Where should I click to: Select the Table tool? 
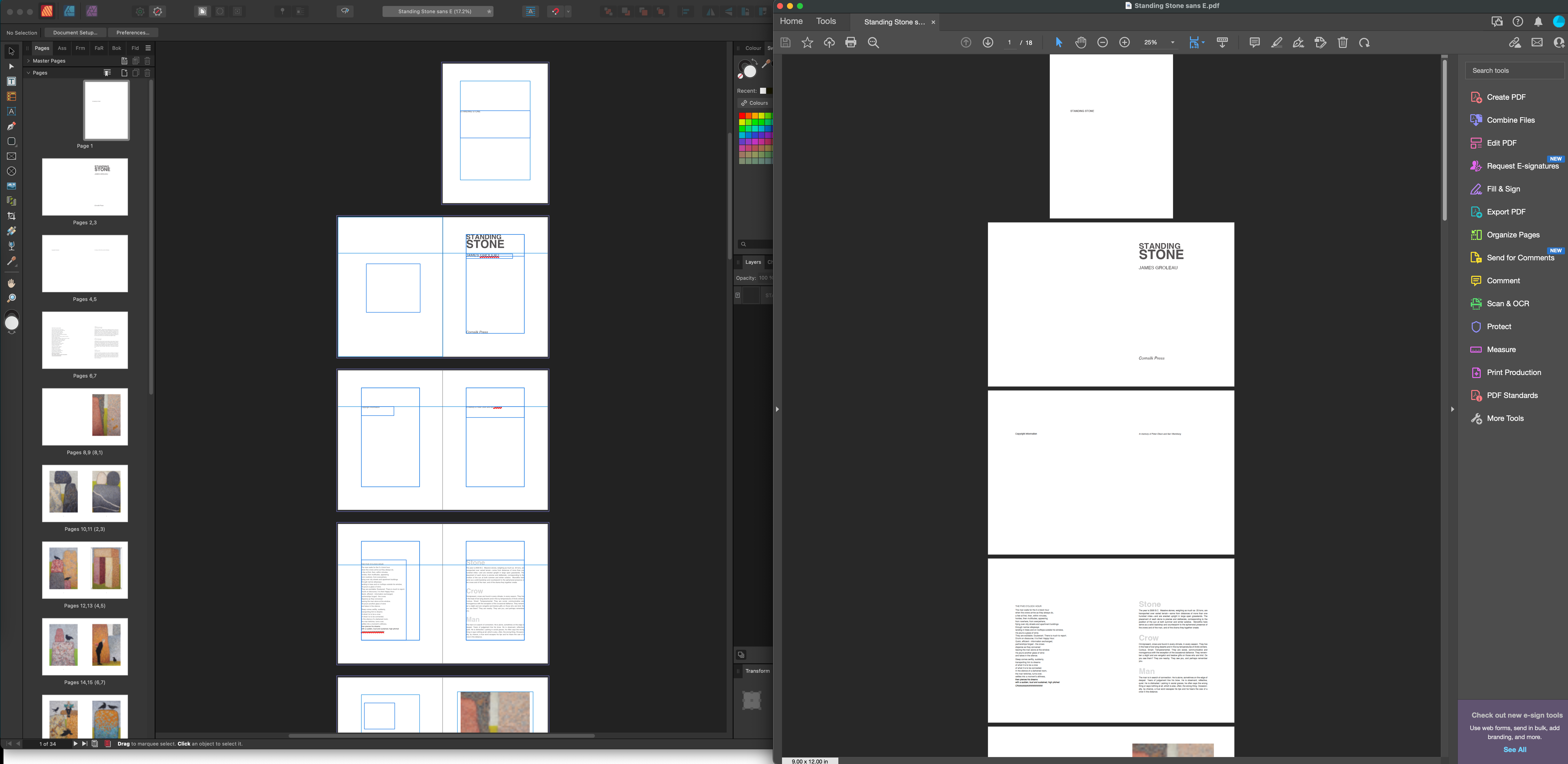coord(11,96)
